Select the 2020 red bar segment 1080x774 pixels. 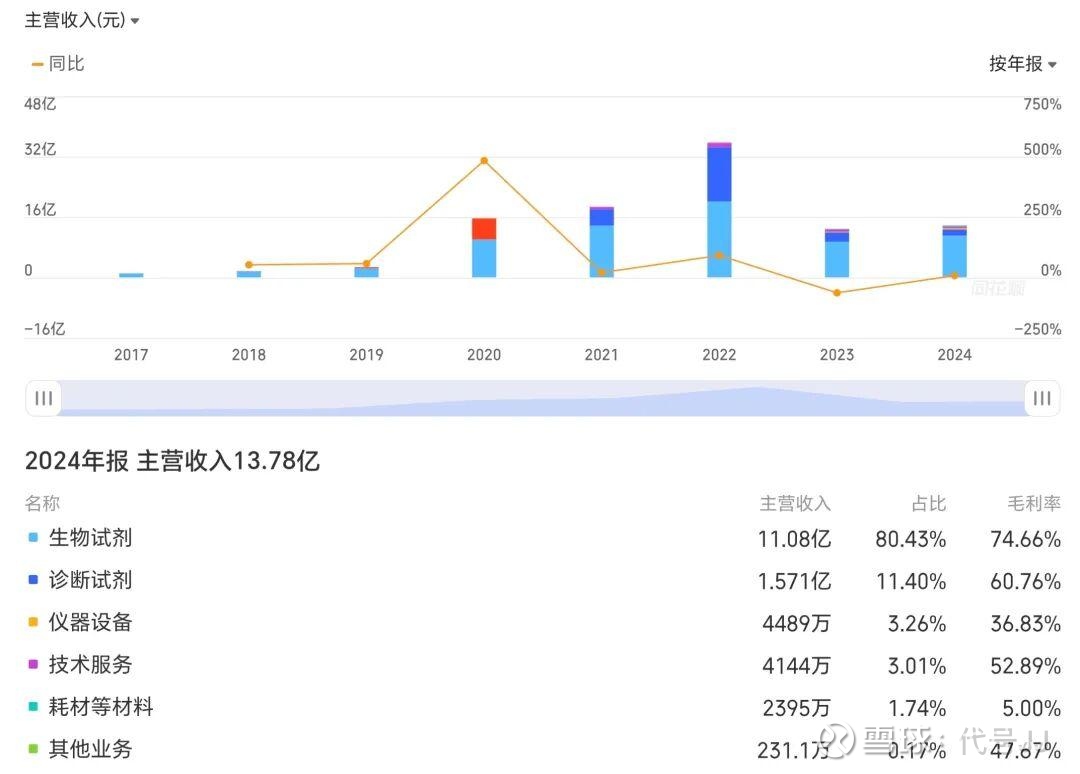pos(484,229)
